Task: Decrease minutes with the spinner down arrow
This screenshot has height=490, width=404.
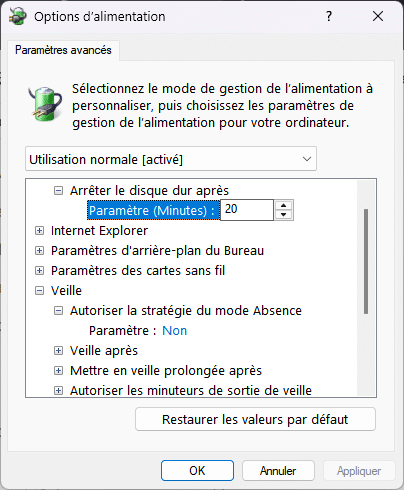Action: pyautogui.click(x=284, y=214)
